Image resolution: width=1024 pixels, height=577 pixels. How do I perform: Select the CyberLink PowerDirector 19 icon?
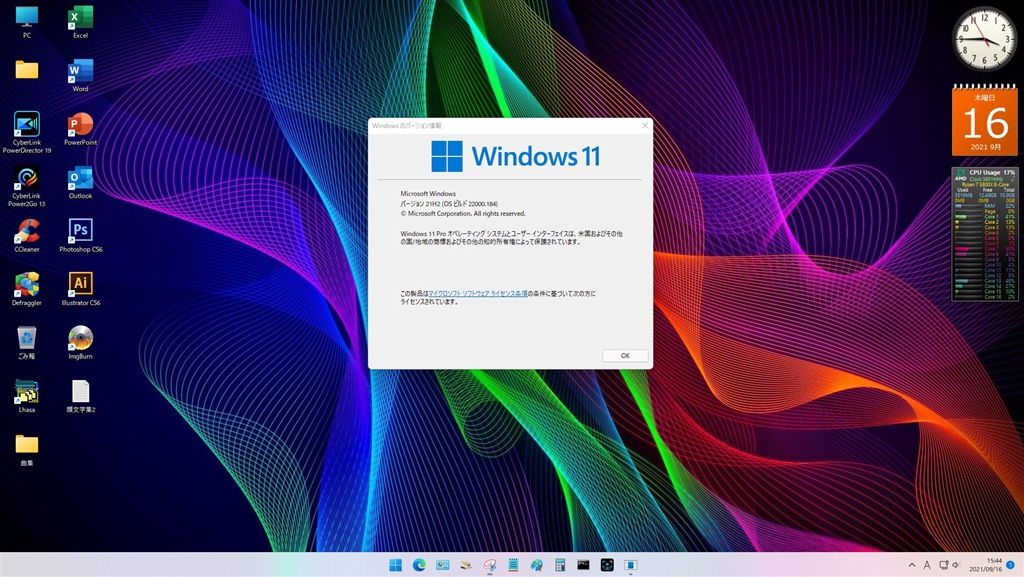(x=27, y=125)
